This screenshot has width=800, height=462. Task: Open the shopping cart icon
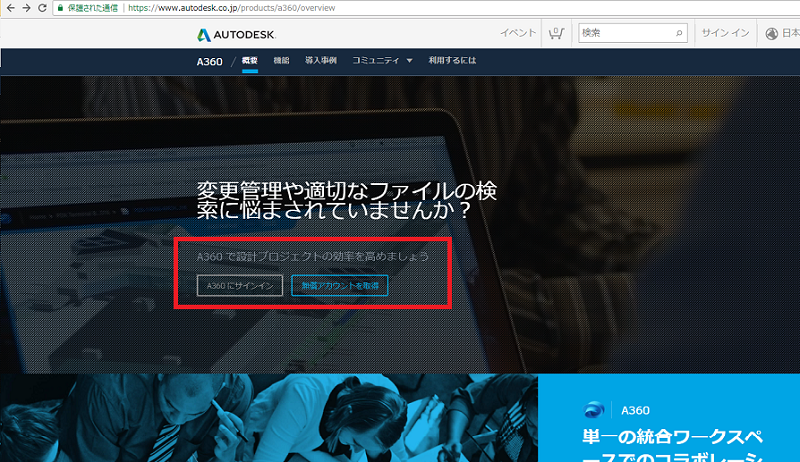point(556,33)
